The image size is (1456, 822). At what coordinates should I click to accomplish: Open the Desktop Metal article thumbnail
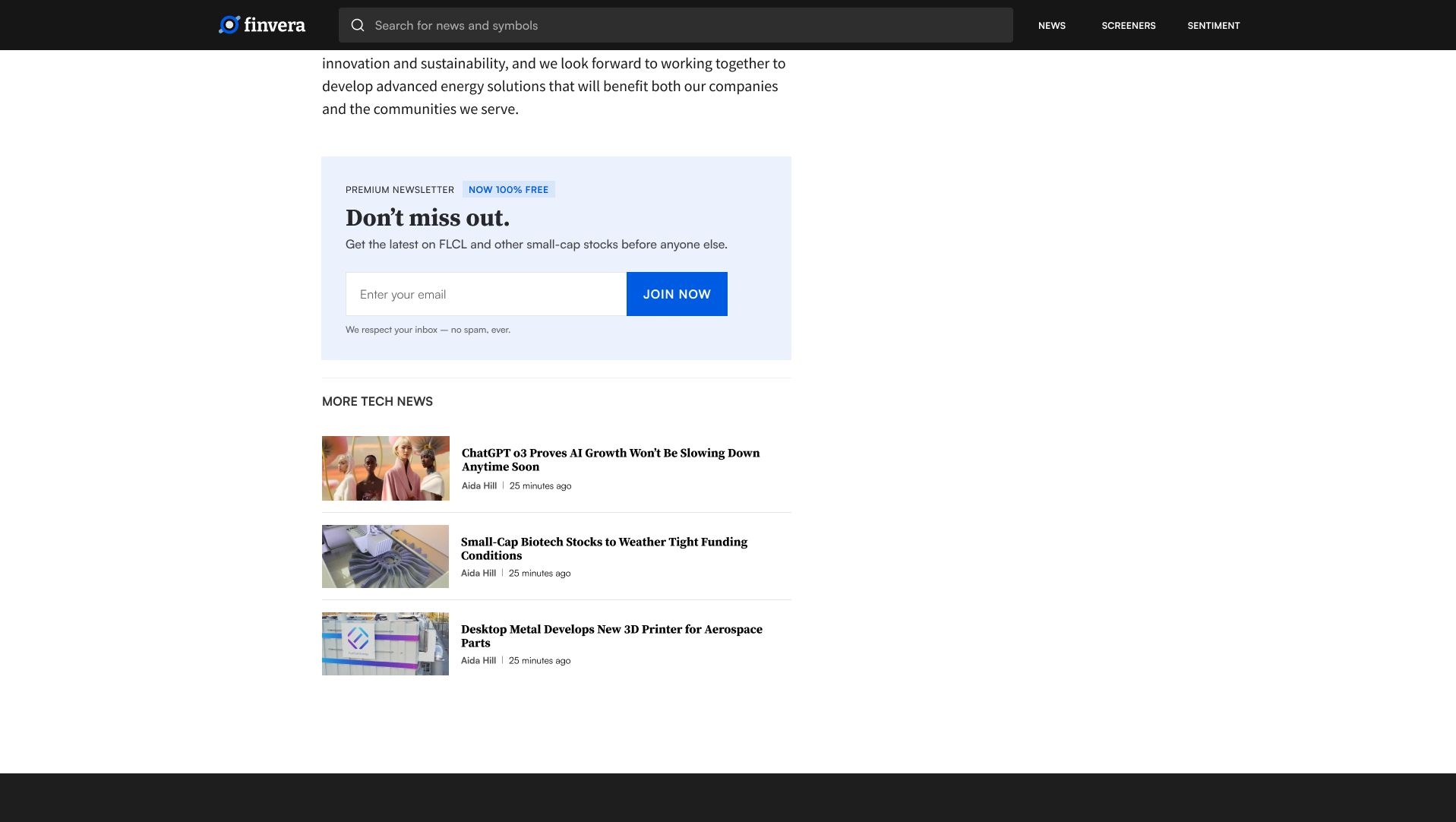(x=385, y=643)
